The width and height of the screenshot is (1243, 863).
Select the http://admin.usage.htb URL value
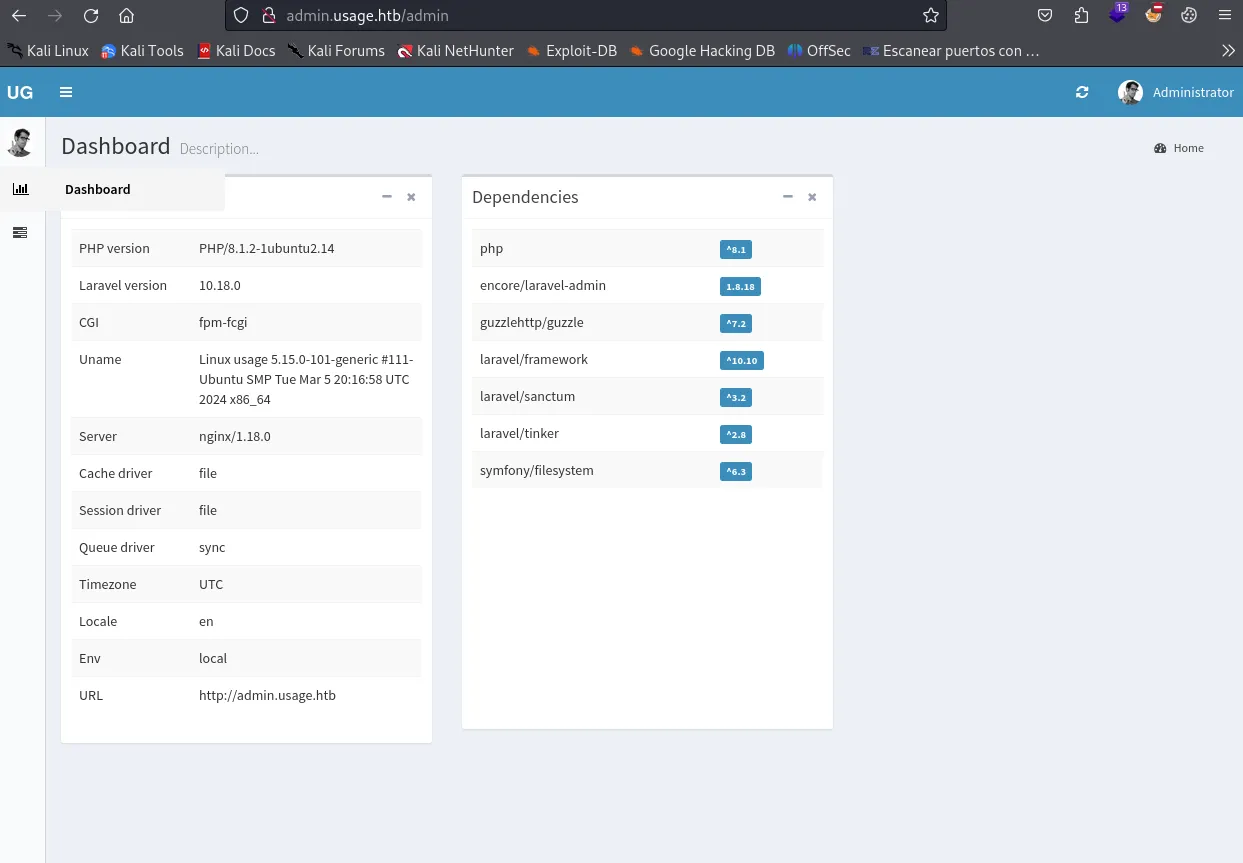pos(267,695)
